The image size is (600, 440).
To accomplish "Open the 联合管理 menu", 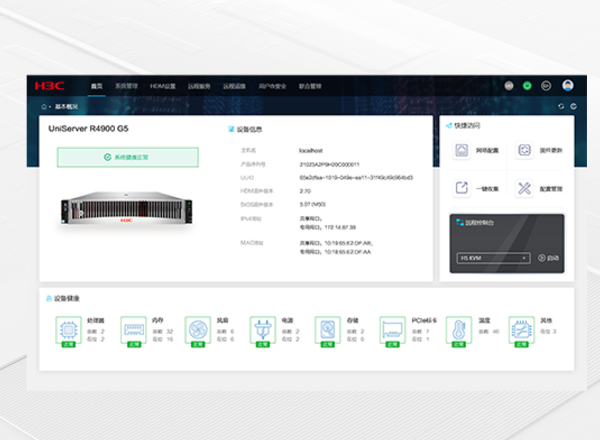I will 310,86.
